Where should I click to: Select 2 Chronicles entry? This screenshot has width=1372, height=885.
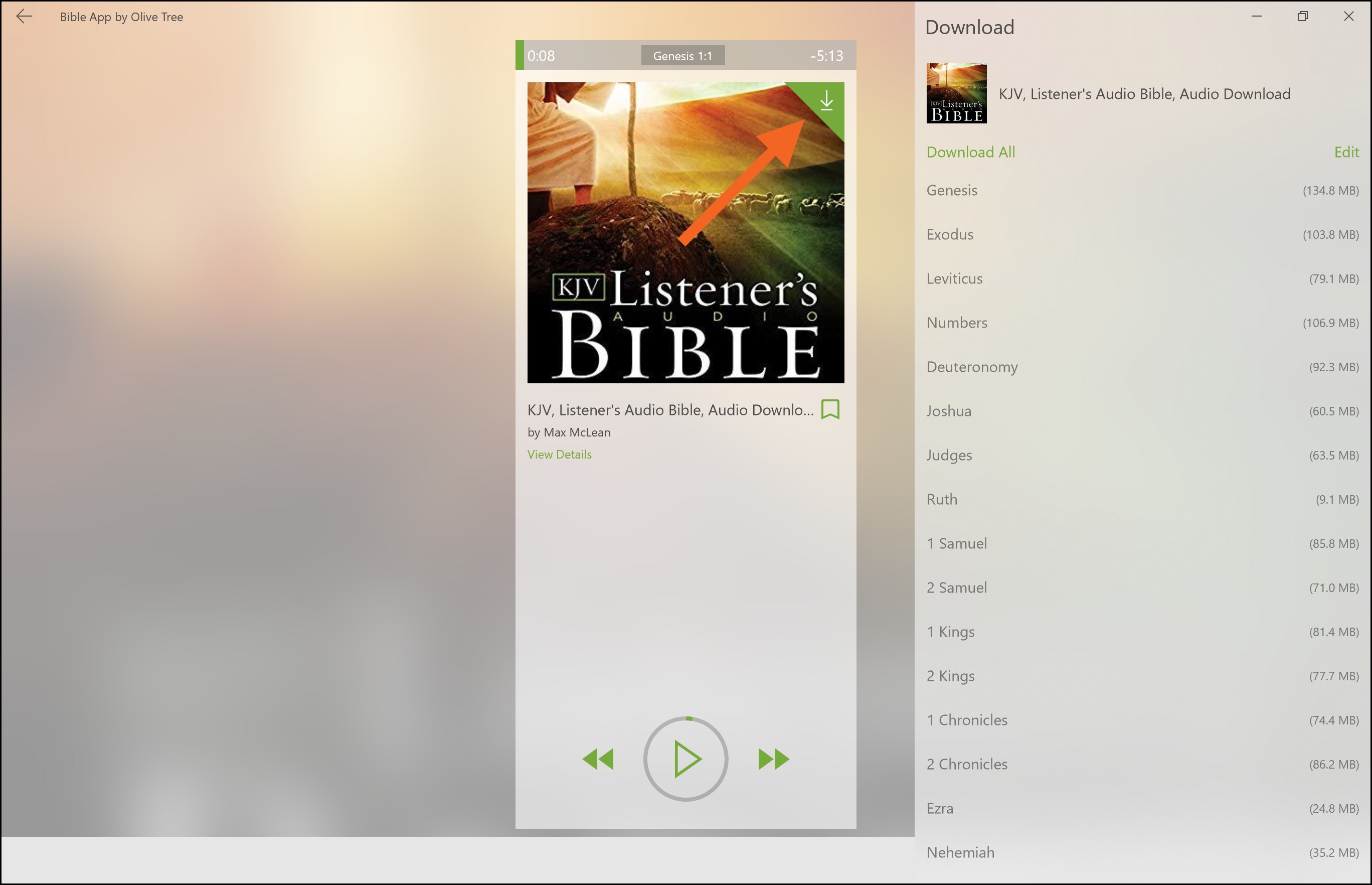[x=966, y=764]
